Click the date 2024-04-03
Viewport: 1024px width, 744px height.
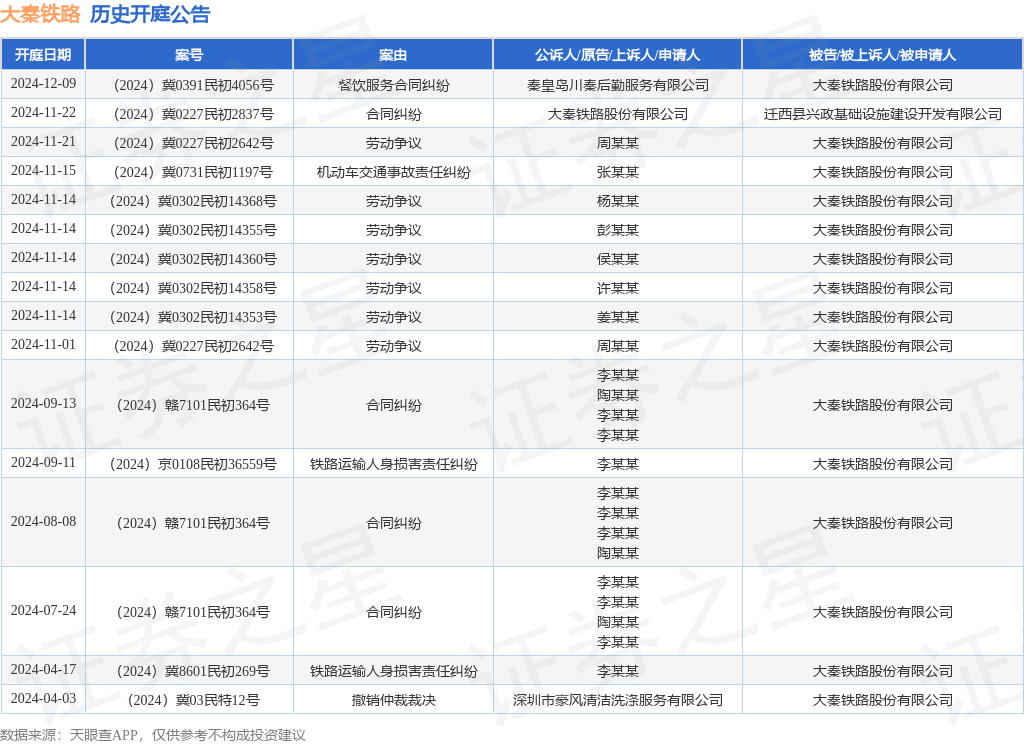tap(43, 699)
